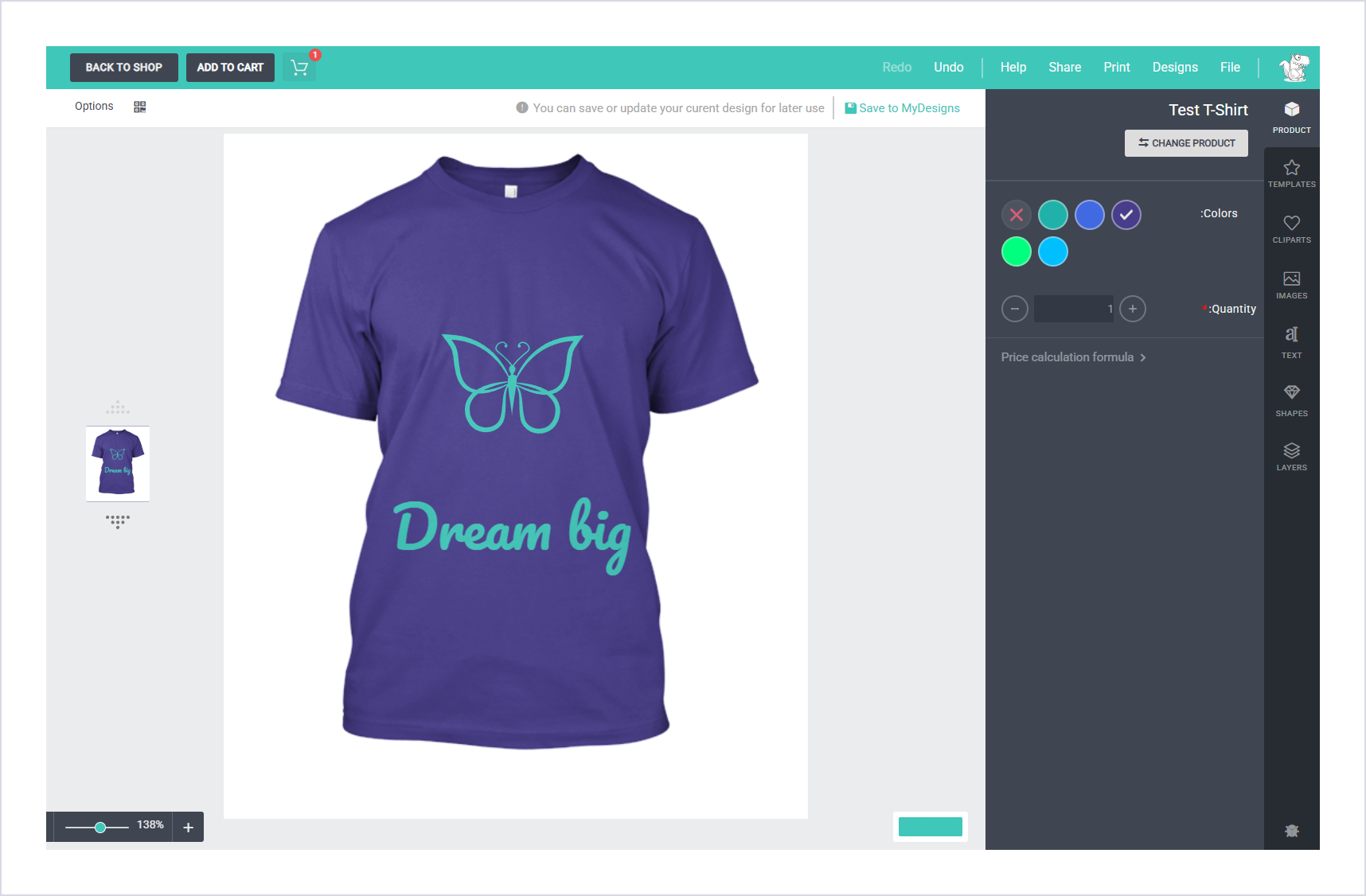Open the Help menu
The image size is (1366, 896).
pos(1013,68)
